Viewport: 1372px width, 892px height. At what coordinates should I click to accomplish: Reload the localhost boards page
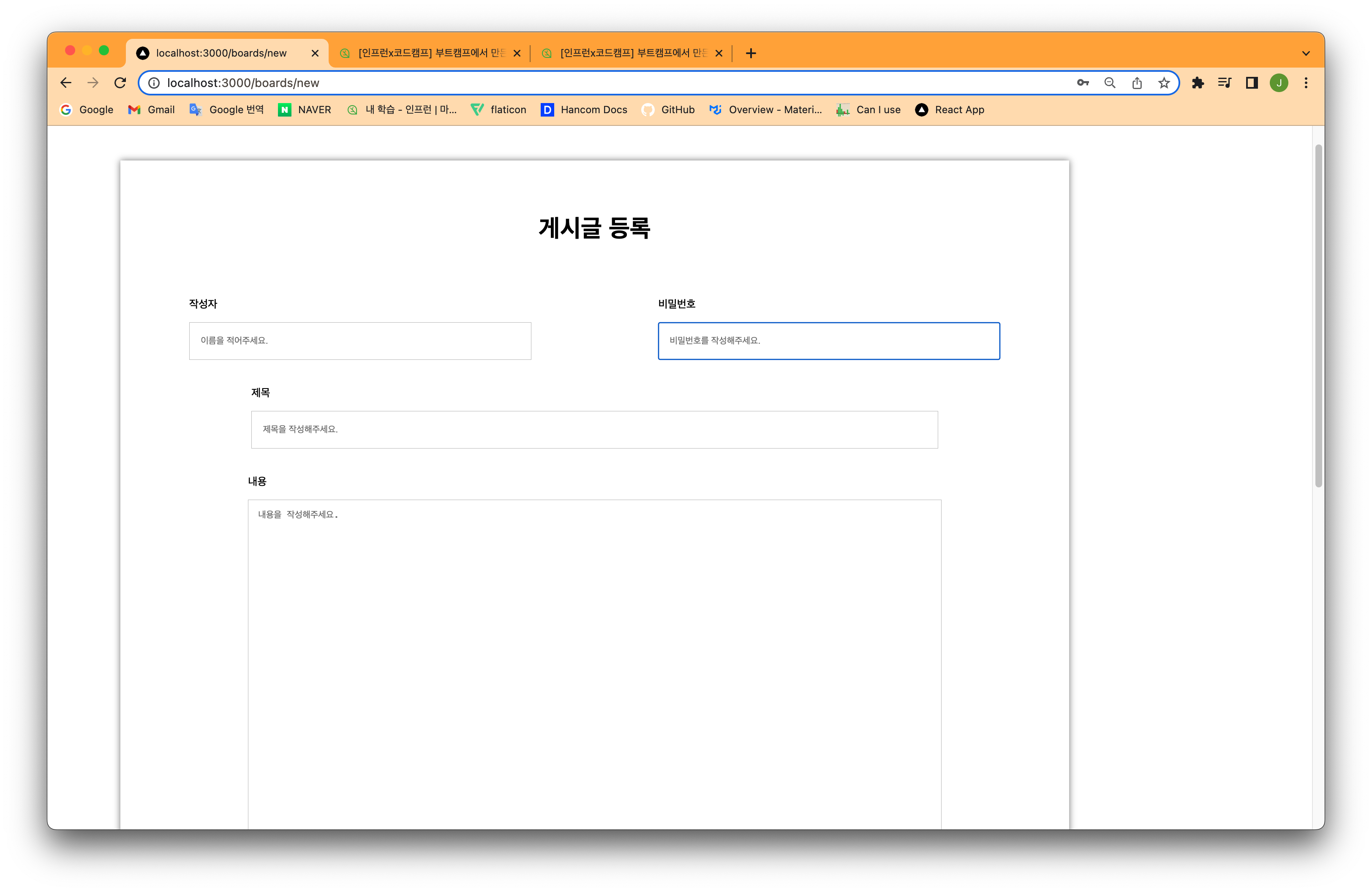(x=120, y=83)
